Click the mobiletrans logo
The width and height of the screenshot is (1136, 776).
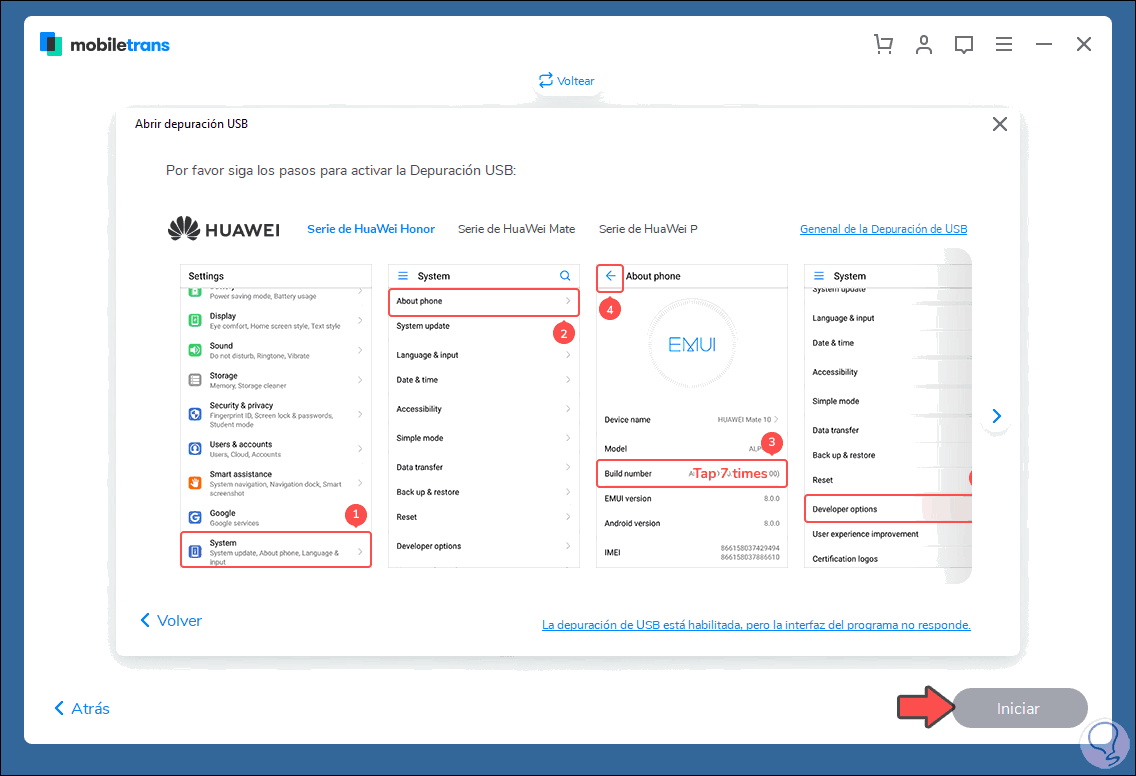tap(105, 44)
